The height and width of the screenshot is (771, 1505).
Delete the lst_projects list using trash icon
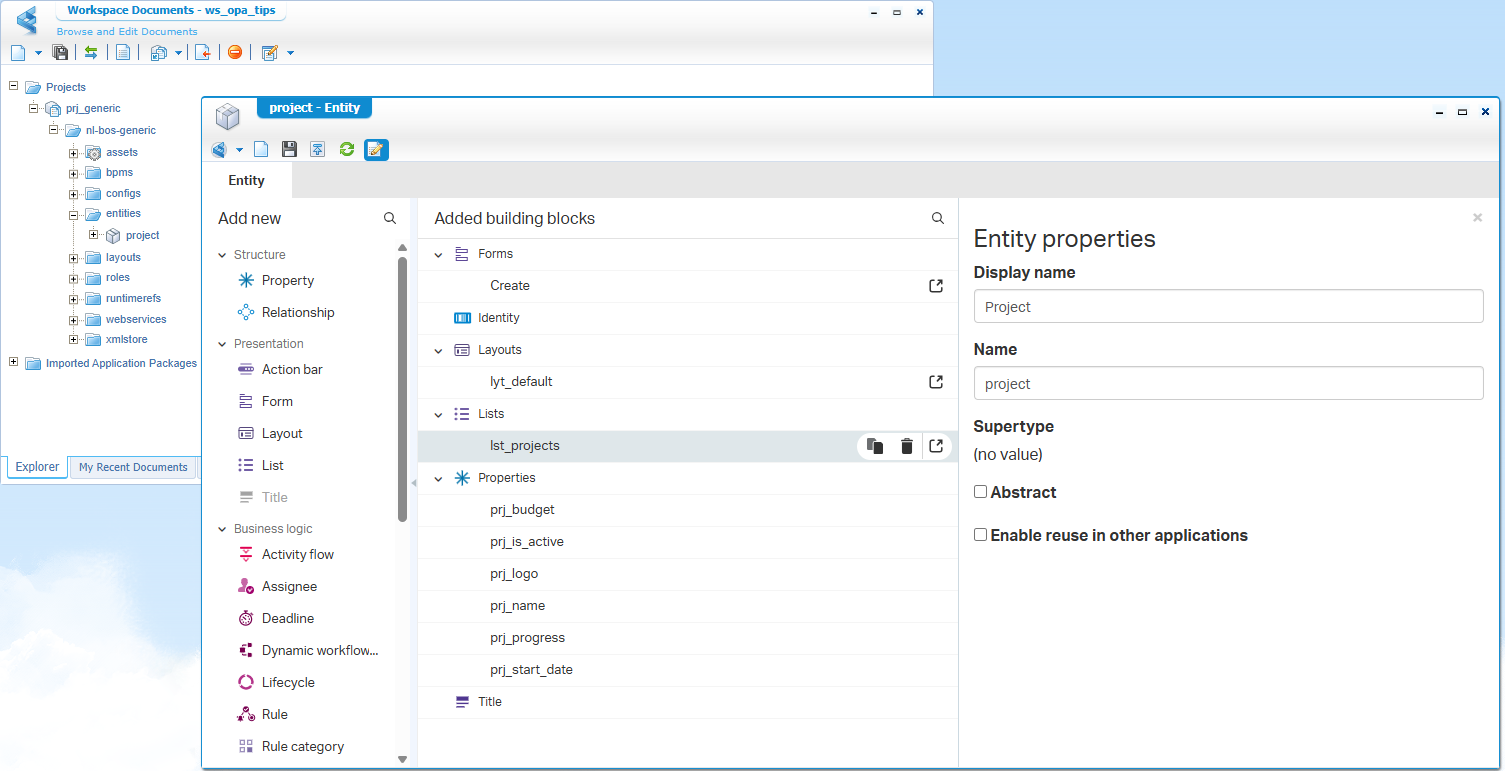coord(906,446)
